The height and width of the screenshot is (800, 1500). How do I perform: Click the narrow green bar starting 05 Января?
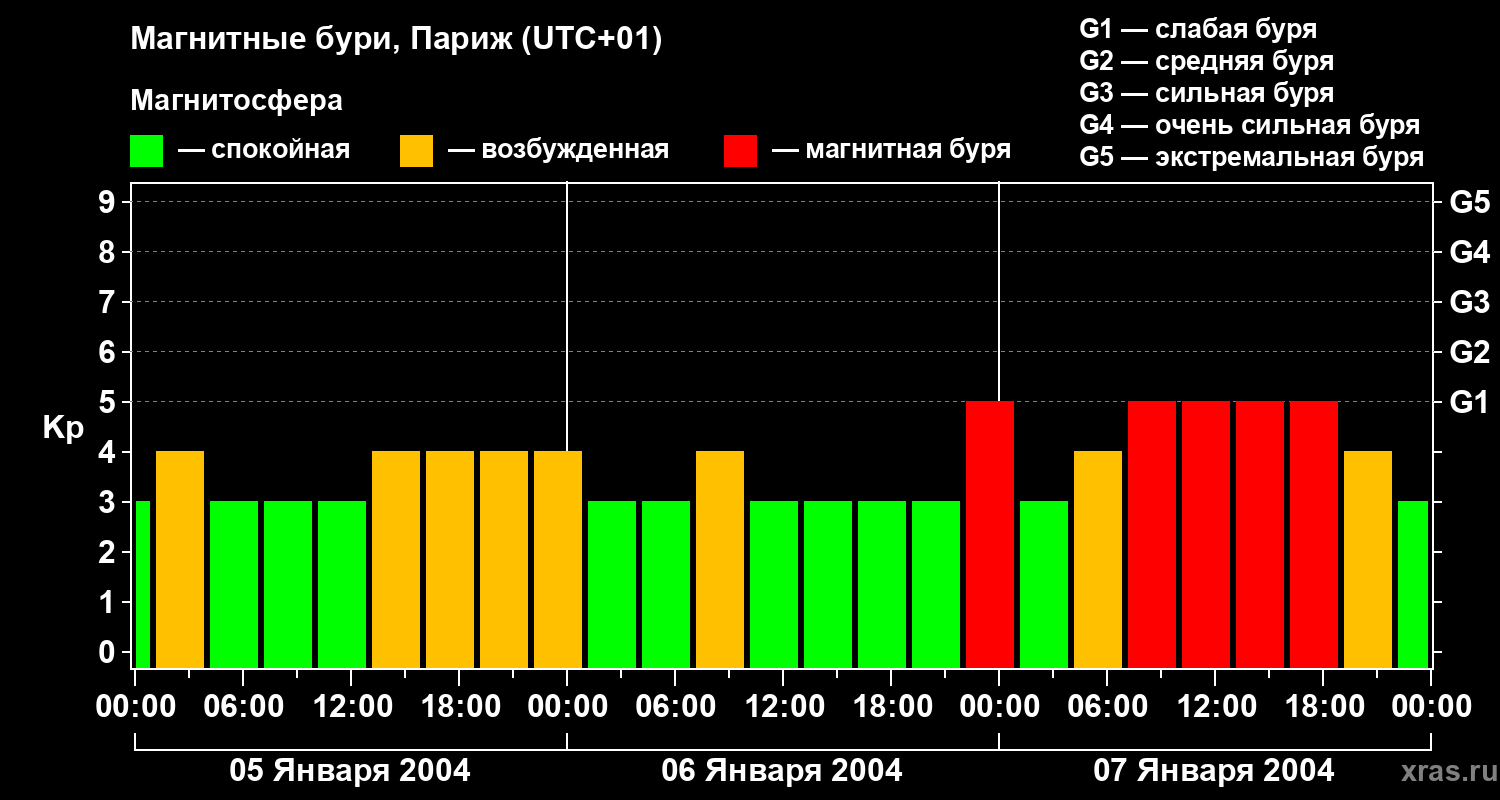[x=142, y=585]
